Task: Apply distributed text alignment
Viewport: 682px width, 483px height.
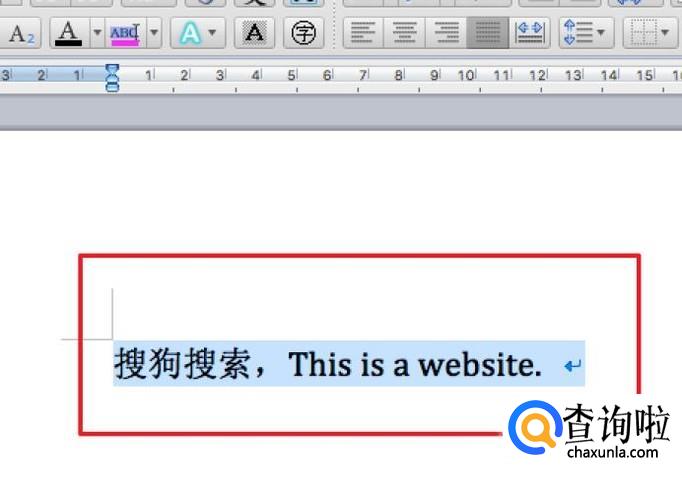Action: point(529,34)
